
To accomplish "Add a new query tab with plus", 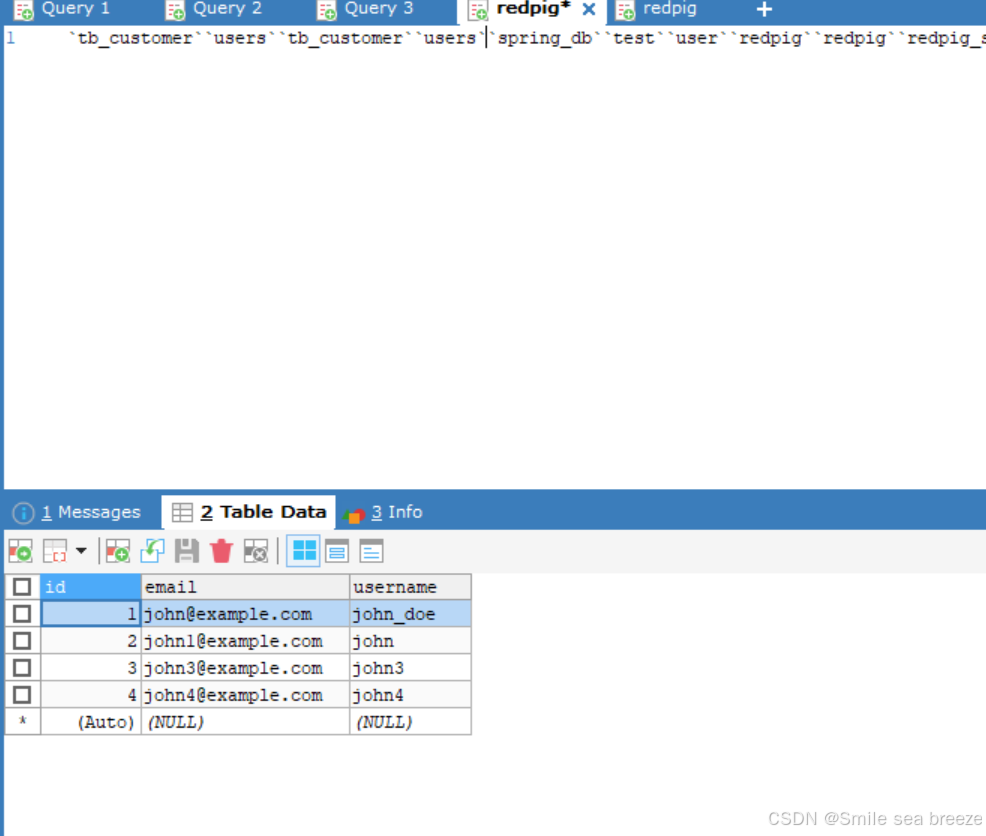I will pyautogui.click(x=764, y=9).
